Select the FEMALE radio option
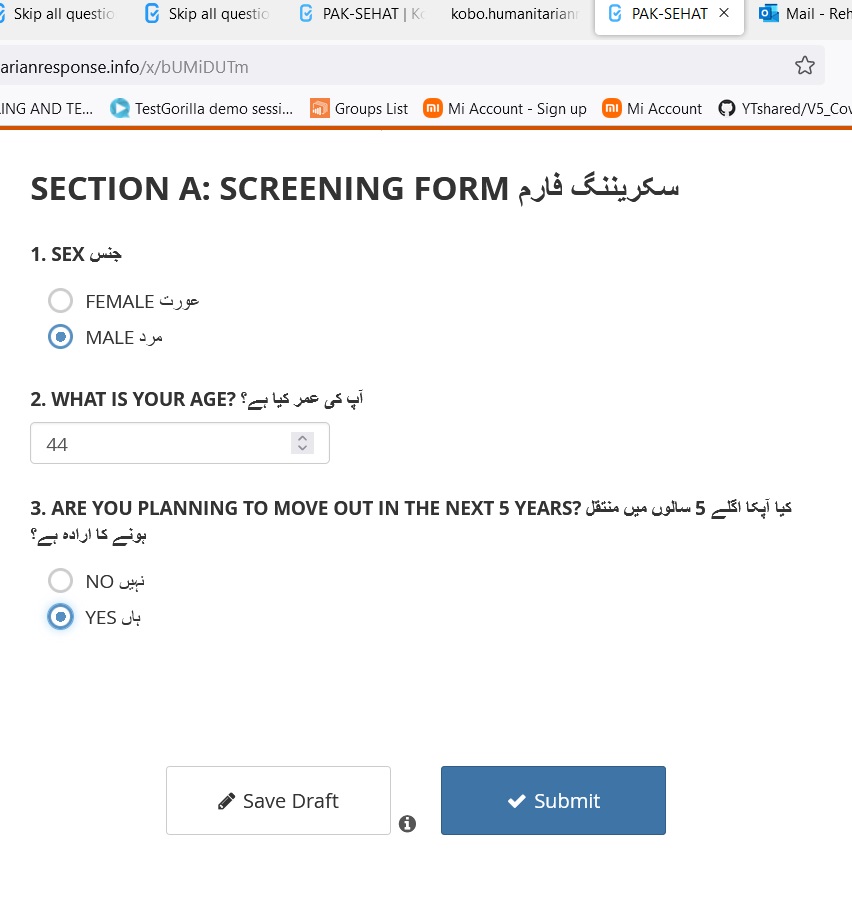Viewport: 852px width, 900px height. click(61, 300)
